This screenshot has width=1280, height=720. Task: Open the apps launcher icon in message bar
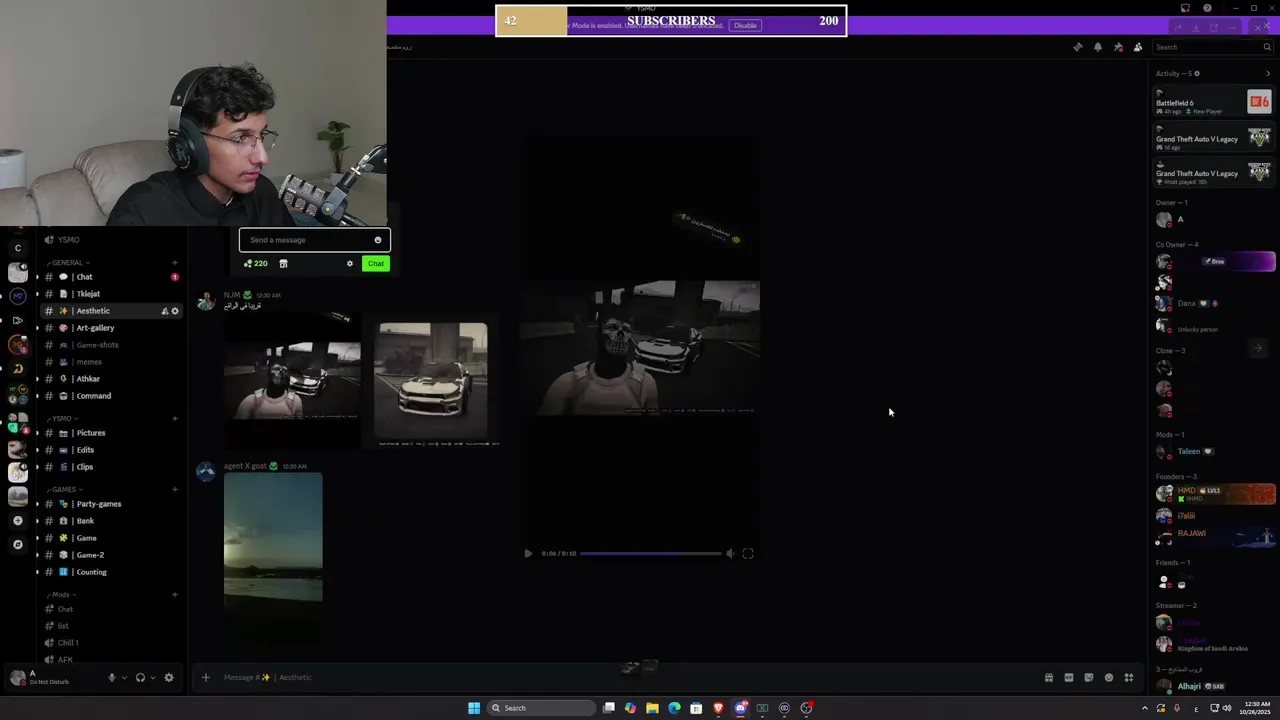click(1129, 677)
